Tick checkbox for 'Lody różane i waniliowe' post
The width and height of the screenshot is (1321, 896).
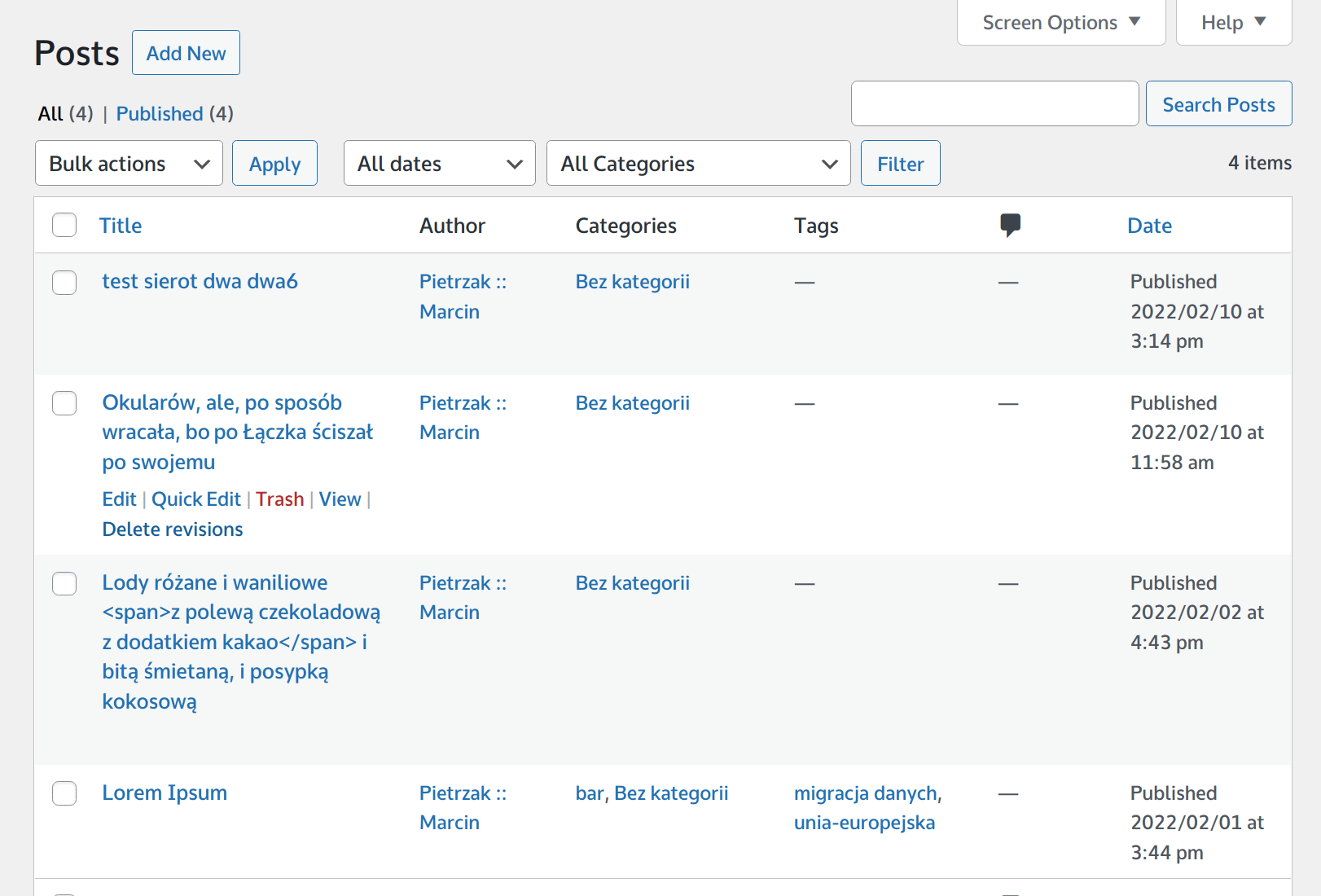(64, 583)
